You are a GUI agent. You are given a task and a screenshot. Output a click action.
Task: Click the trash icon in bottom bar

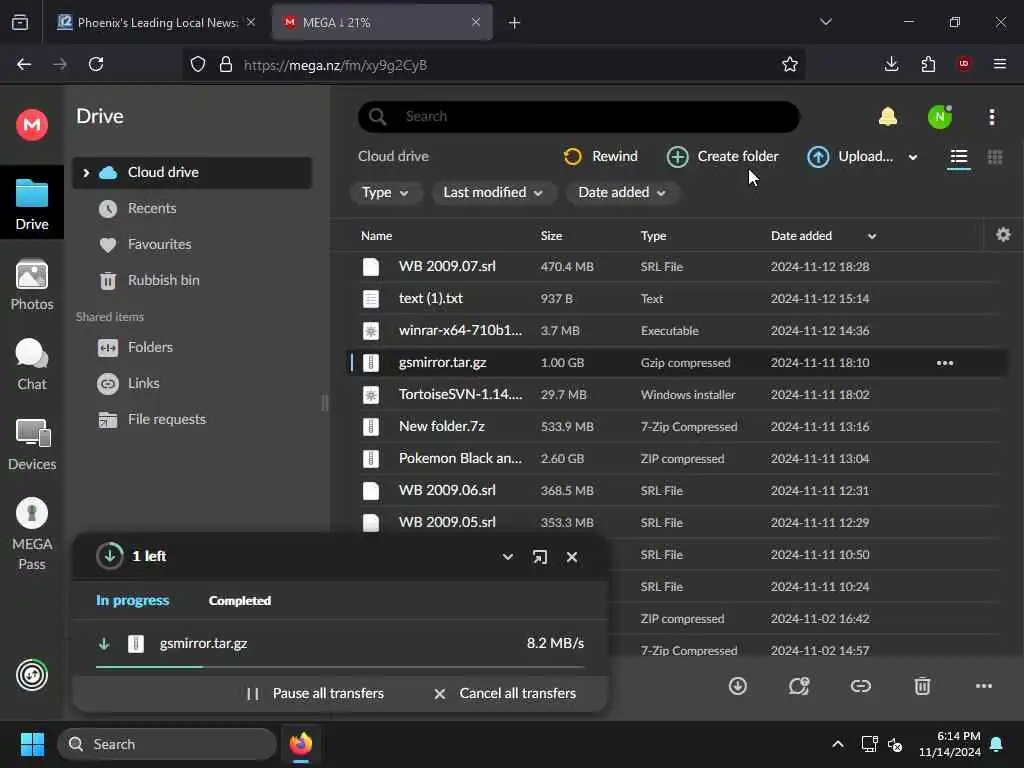pos(921,686)
